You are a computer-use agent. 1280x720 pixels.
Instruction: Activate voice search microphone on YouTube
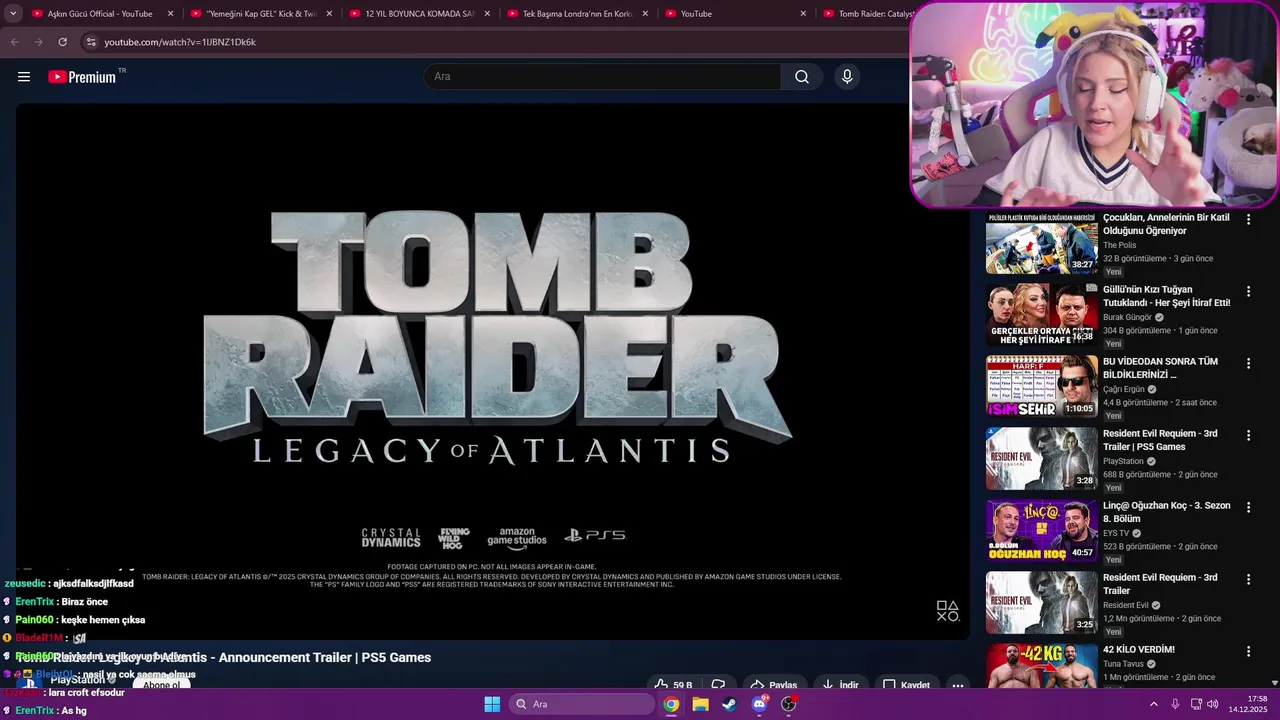[x=847, y=77]
